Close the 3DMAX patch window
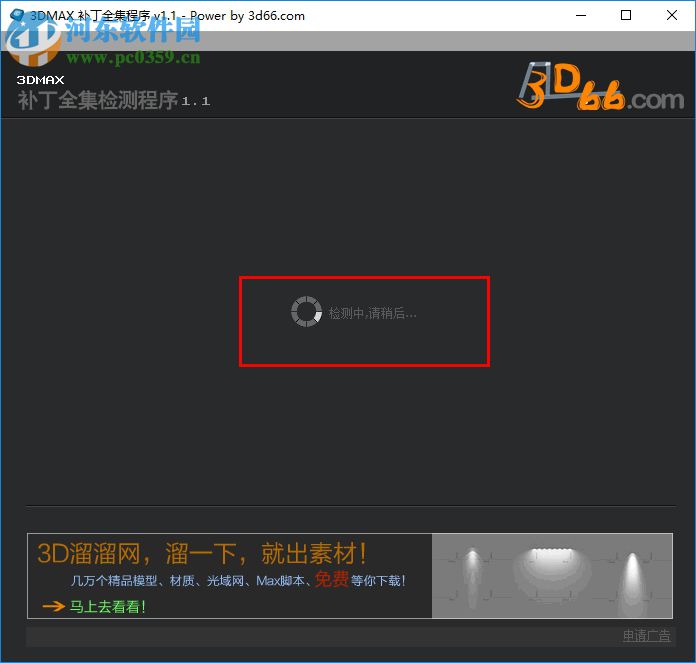This screenshot has width=696, height=663. tap(672, 16)
